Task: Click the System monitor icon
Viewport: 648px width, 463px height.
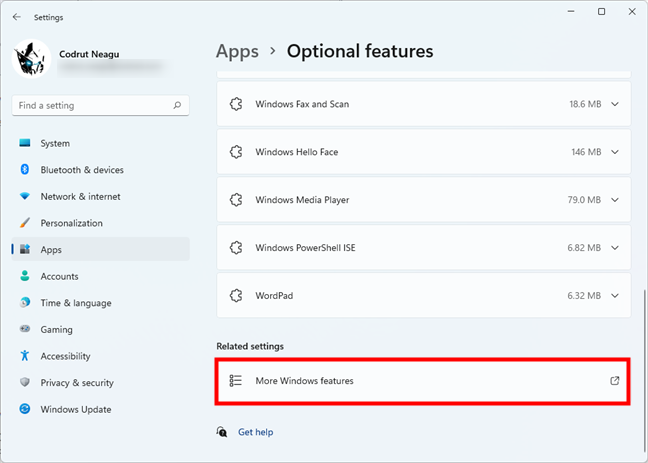Action: click(x=25, y=143)
